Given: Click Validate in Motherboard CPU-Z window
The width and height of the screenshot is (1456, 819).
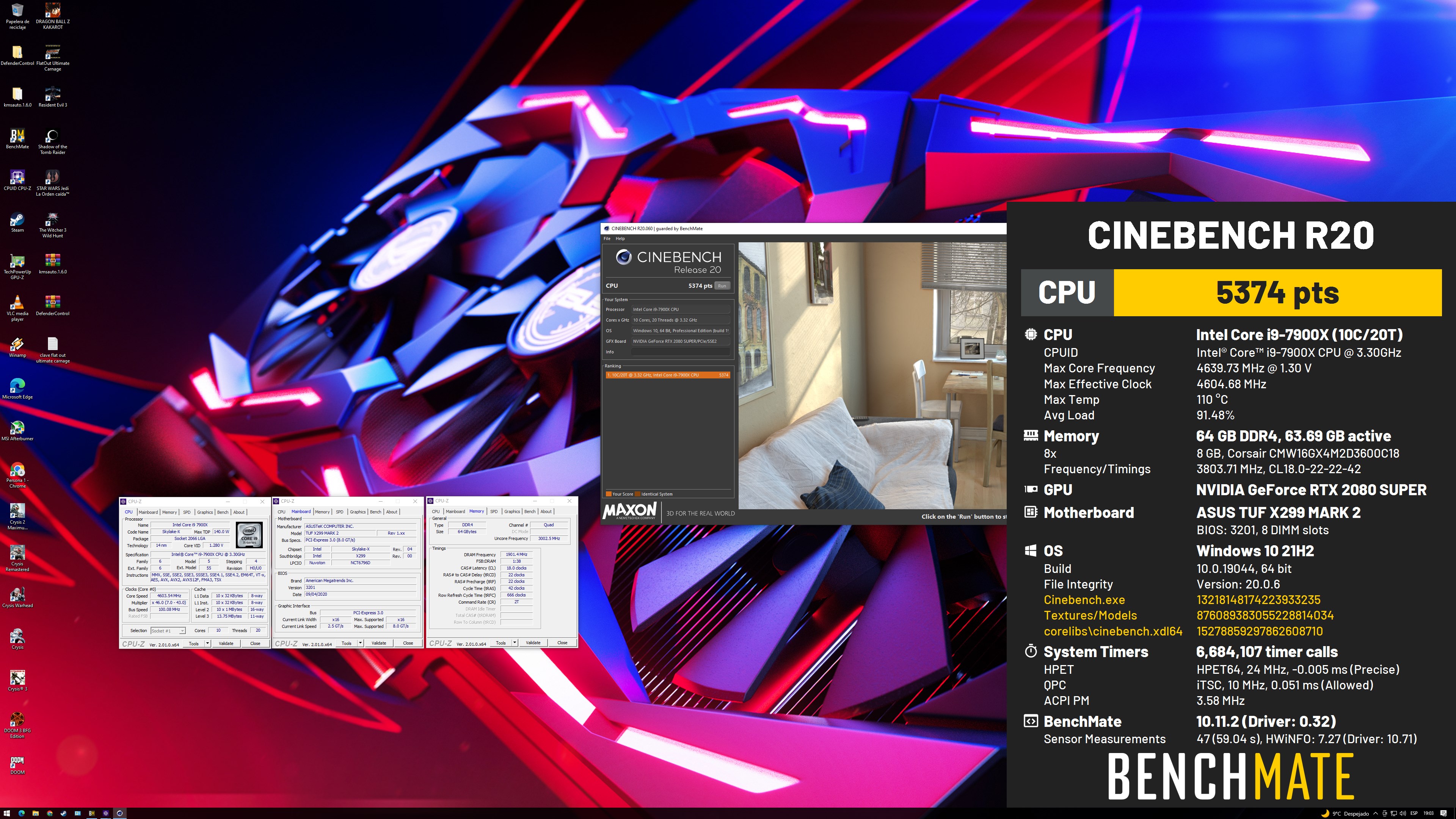Looking at the screenshot, I should tap(379, 643).
